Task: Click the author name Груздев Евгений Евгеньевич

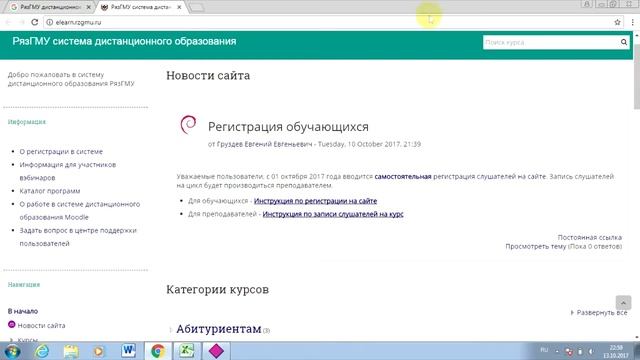Action: [264, 144]
